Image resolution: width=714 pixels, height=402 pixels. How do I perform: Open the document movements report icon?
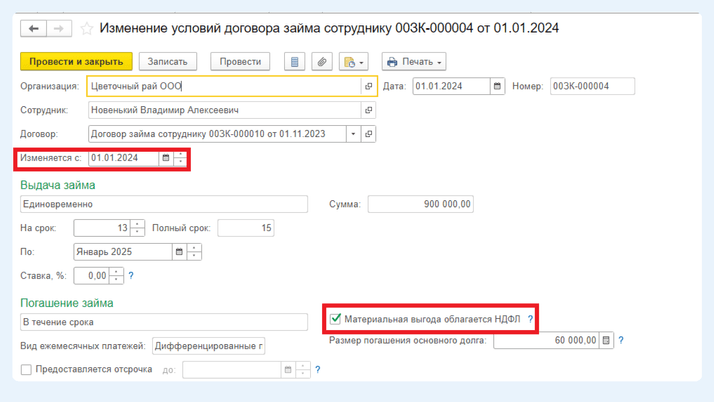[294, 62]
